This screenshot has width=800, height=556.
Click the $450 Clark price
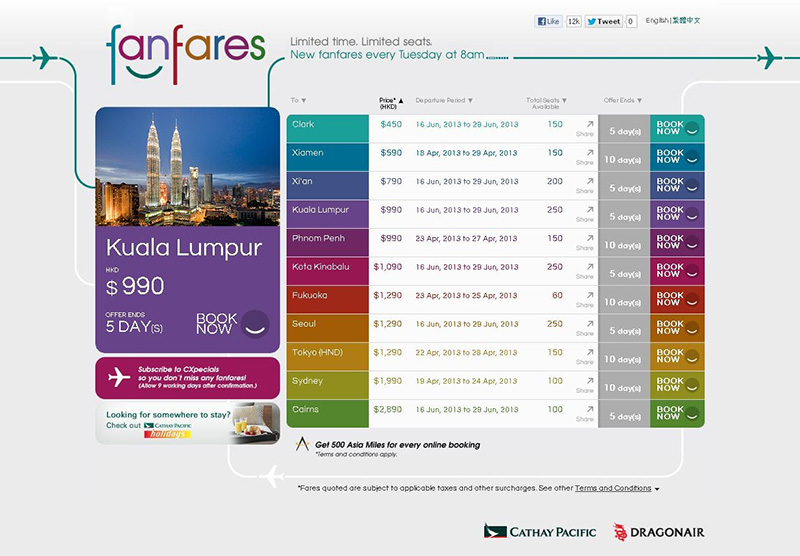click(x=391, y=124)
